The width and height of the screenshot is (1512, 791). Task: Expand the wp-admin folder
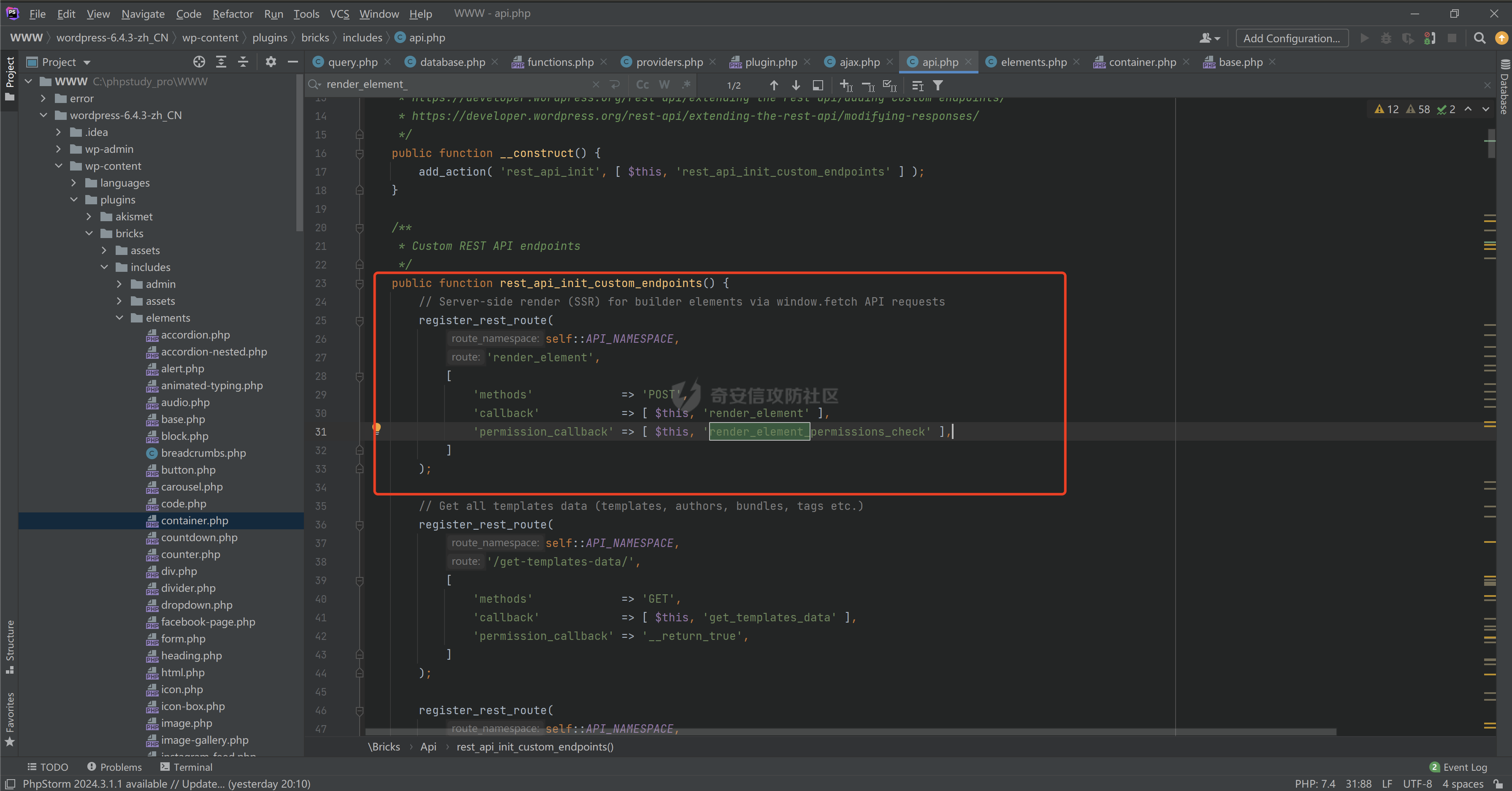58,149
